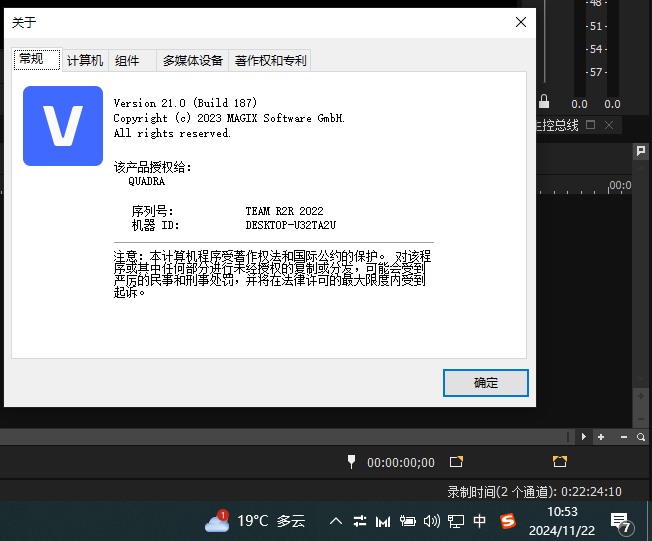Click the 该产品授权给 label
The width and height of the screenshot is (652, 541).
coord(153,167)
